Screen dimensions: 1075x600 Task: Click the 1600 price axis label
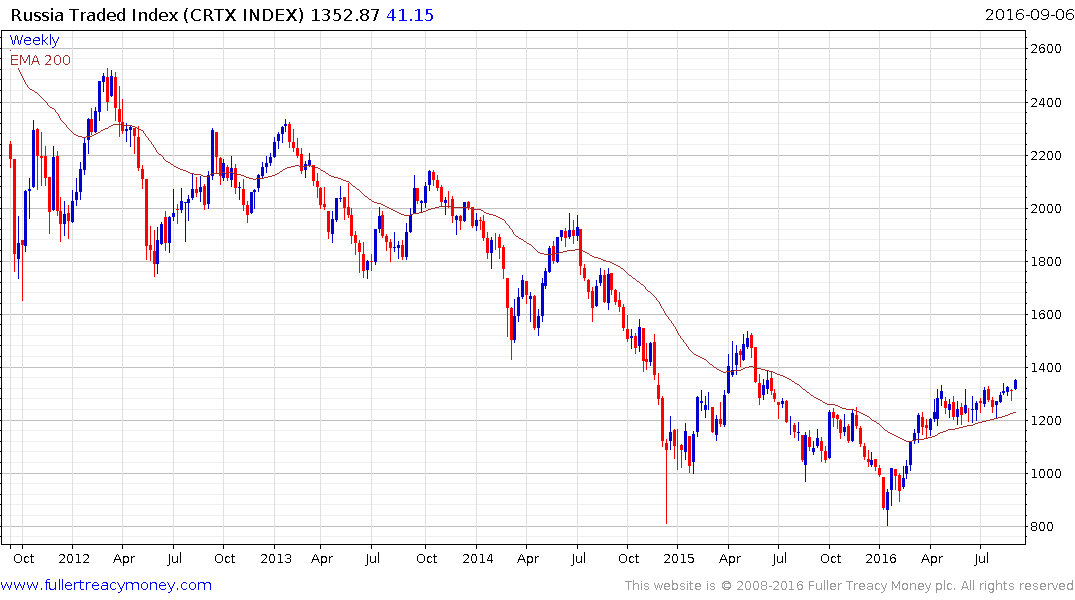pyautogui.click(x=1046, y=315)
